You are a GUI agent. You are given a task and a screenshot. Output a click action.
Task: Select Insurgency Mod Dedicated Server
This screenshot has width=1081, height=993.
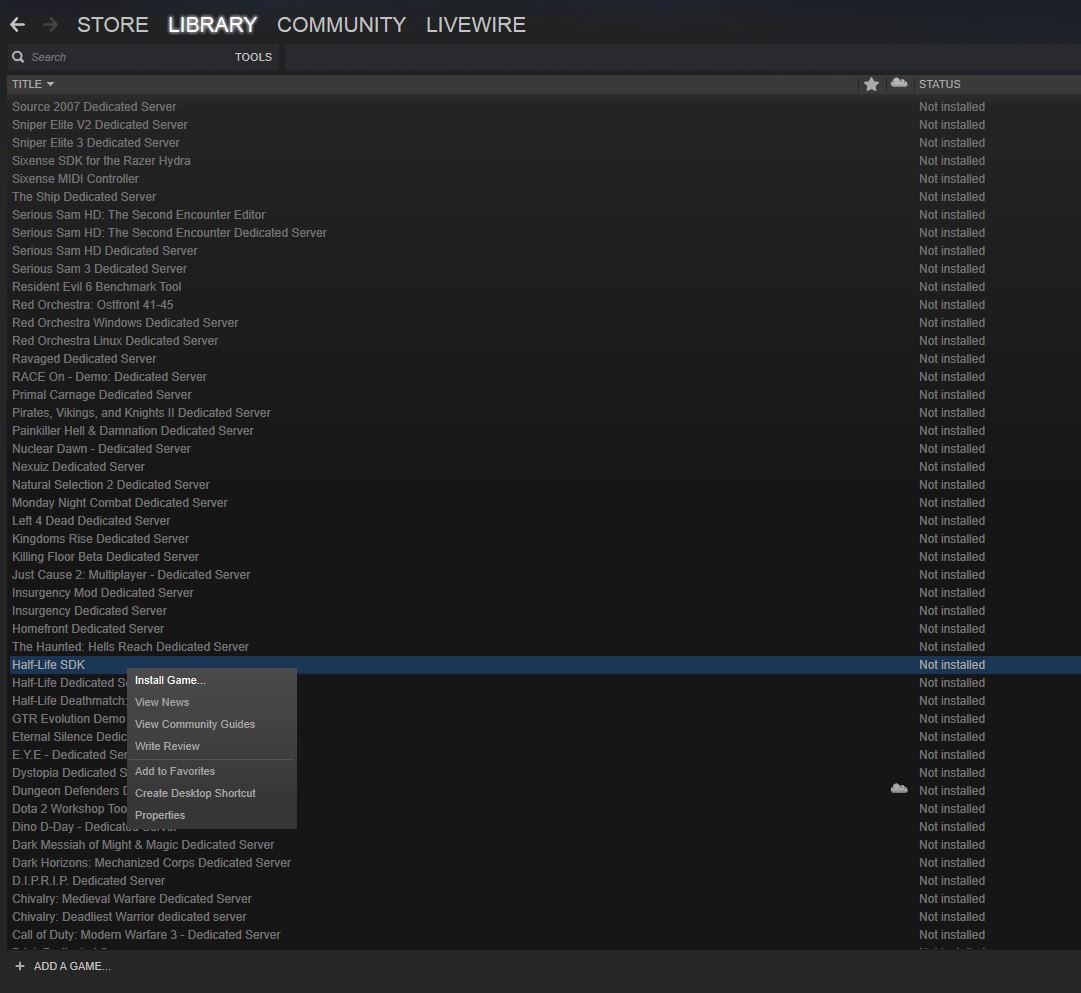pyautogui.click(x=544, y=592)
